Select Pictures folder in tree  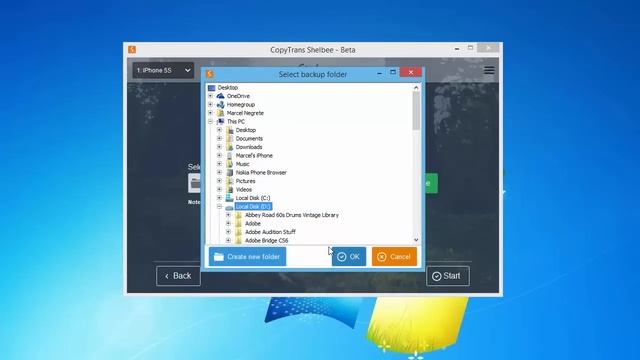[246, 181]
